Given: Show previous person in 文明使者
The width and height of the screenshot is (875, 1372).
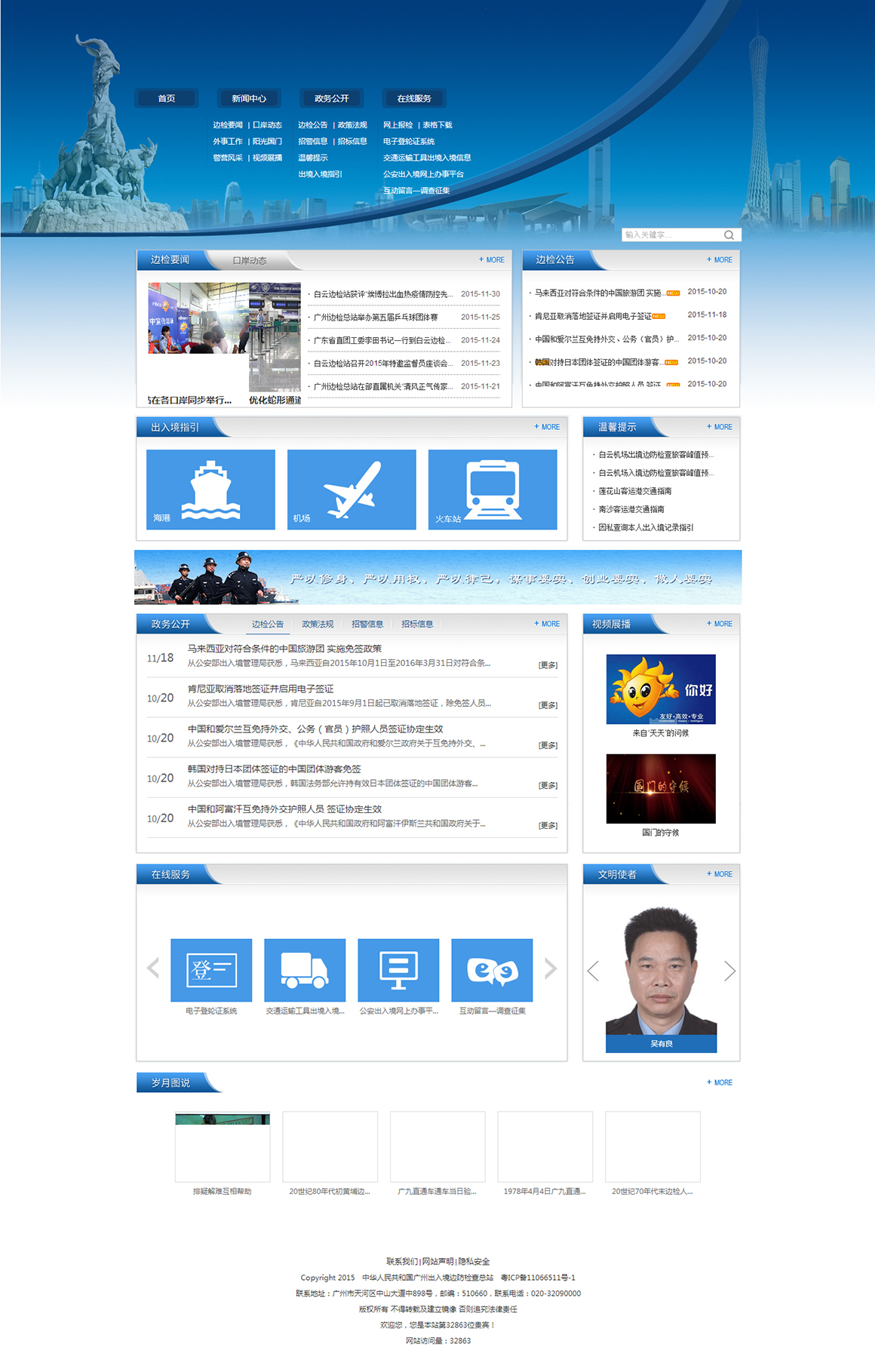Looking at the screenshot, I should coord(594,971).
